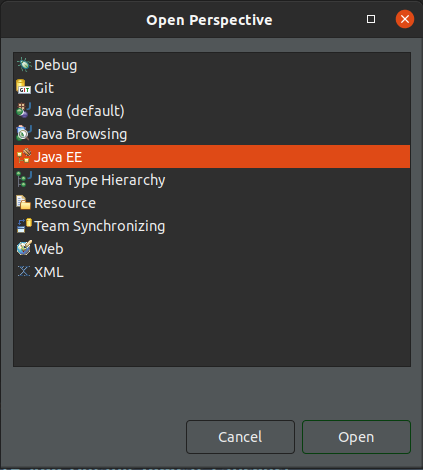423x470 pixels.
Task: Click the Debug perspective bug icon
Action: click(24, 65)
